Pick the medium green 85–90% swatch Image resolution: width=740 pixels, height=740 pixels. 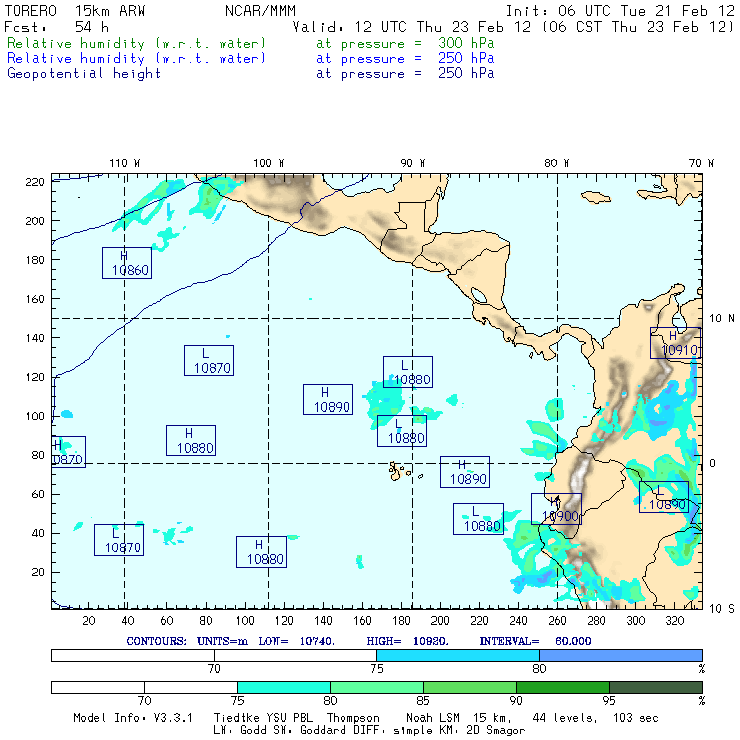pos(470,687)
